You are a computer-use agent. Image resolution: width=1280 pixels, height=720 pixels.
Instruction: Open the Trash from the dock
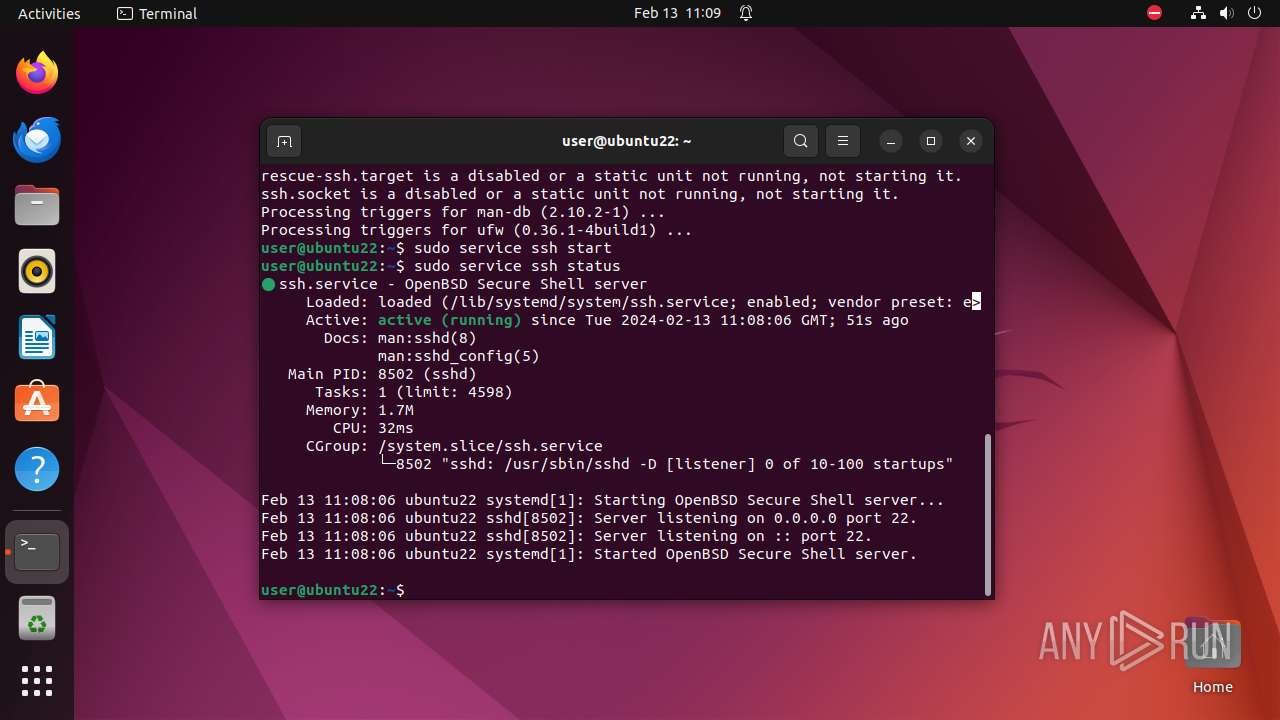tap(37, 618)
